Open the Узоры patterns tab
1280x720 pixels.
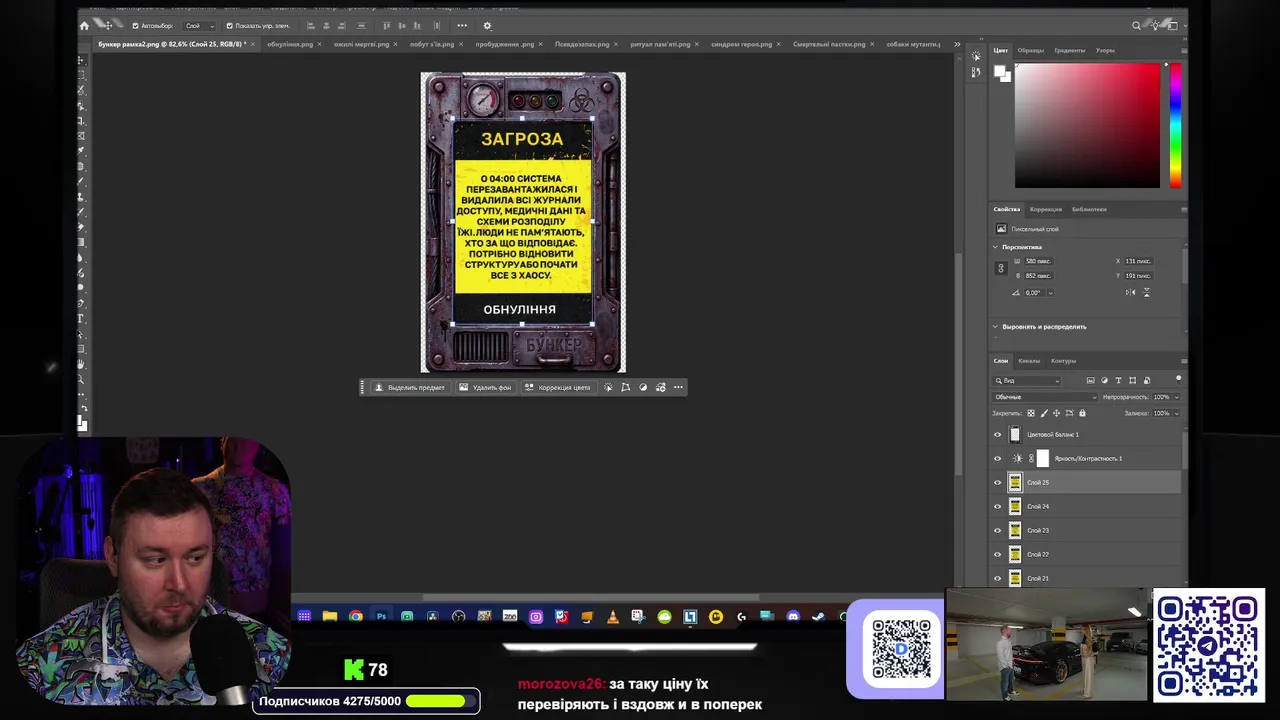point(1105,50)
